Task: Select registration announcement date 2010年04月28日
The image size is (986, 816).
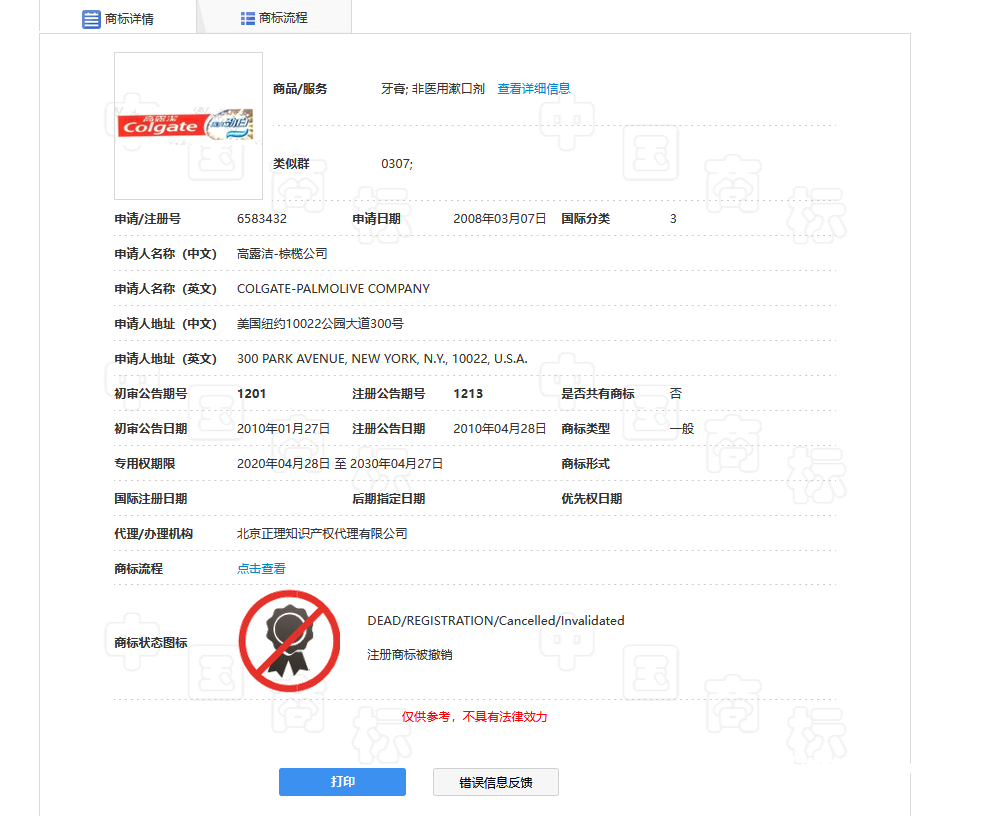Action: 499,429
